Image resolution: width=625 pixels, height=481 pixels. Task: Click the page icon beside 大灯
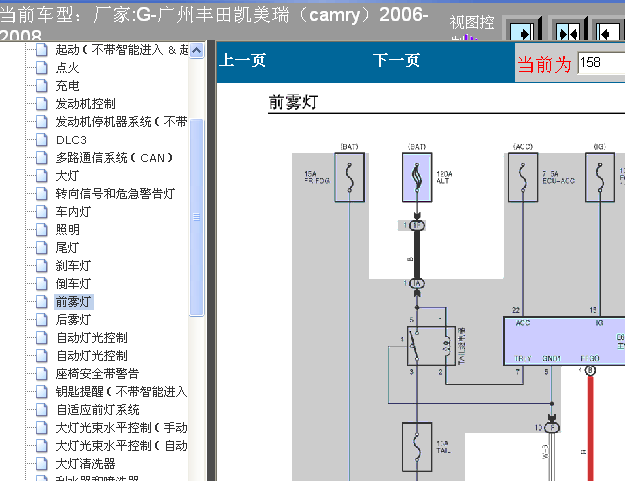click(x=41, y=176)
